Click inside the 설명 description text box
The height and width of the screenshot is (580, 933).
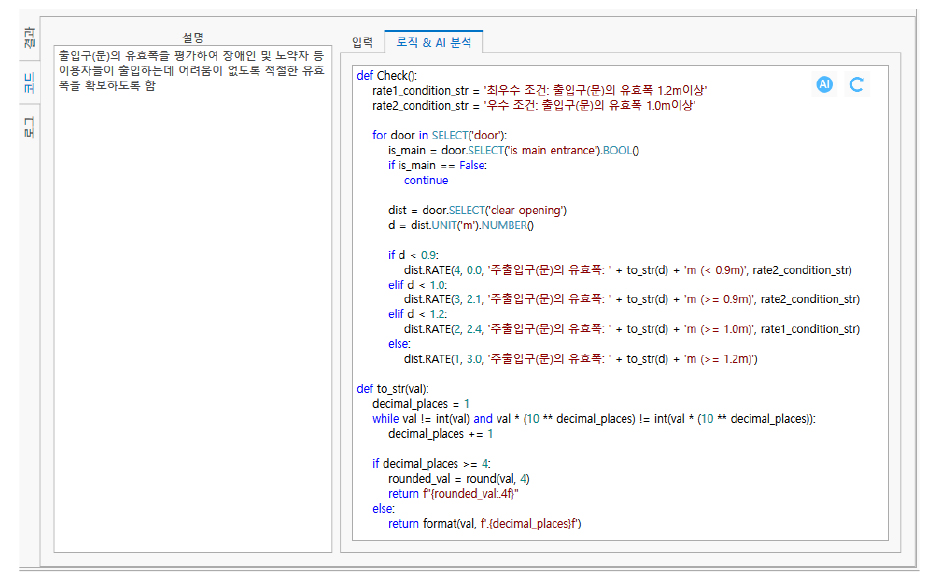click(193, 299)
